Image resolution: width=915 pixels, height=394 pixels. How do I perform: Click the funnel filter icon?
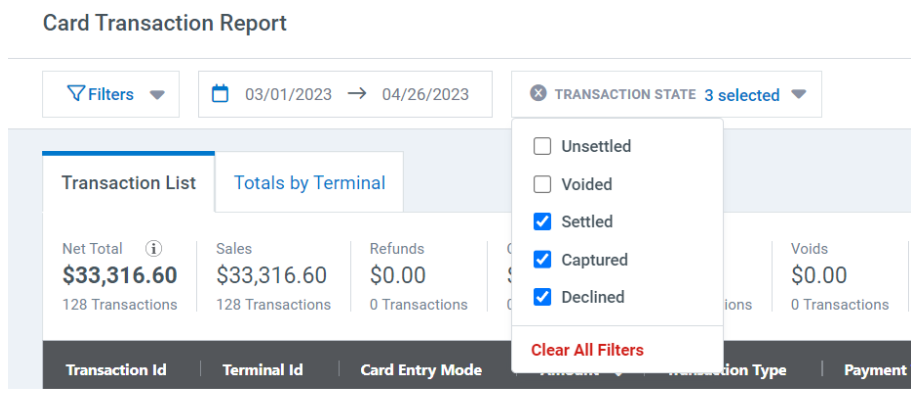(76, 94)
